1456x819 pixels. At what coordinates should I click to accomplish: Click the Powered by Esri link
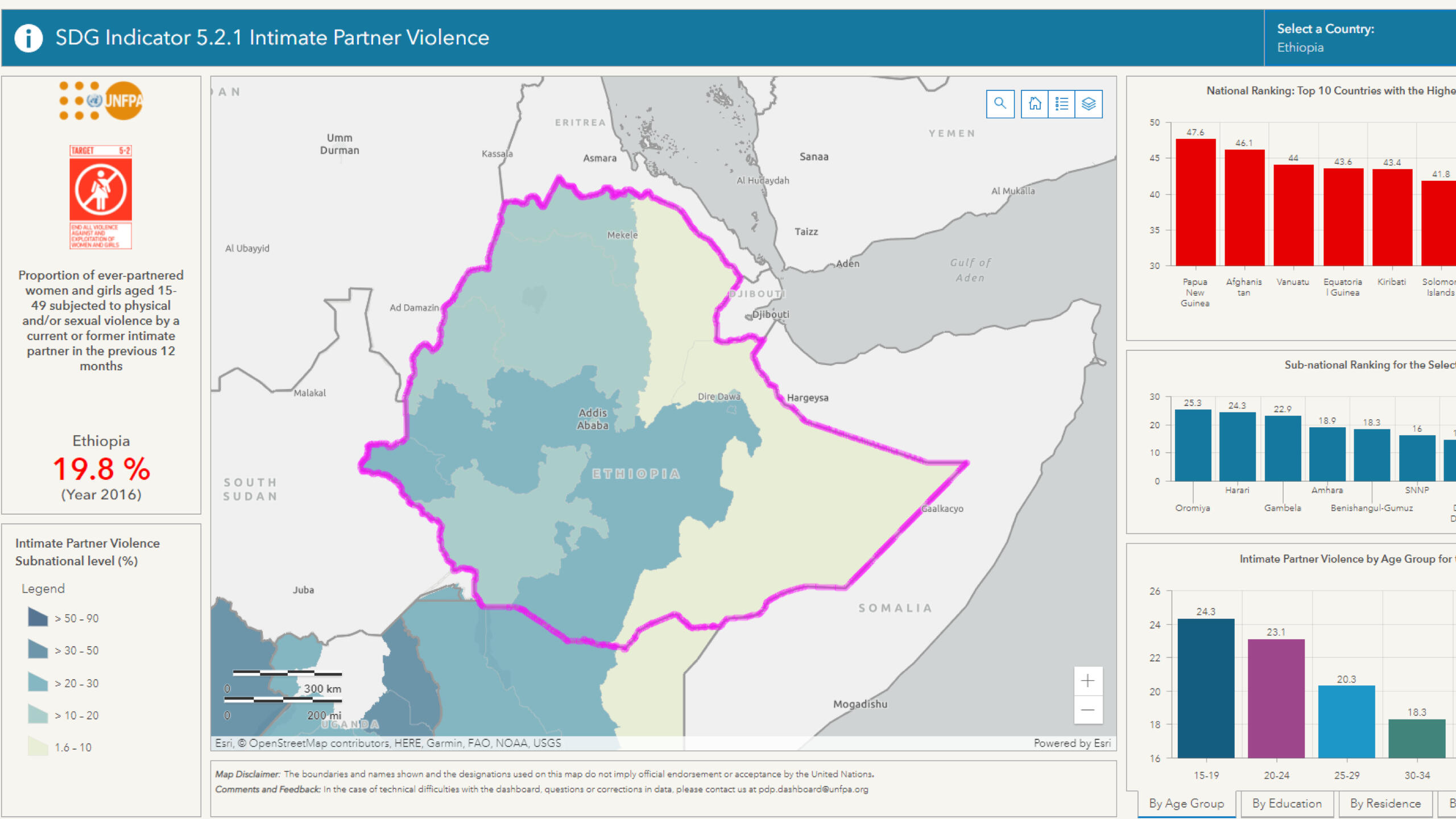coord(1072,743)
